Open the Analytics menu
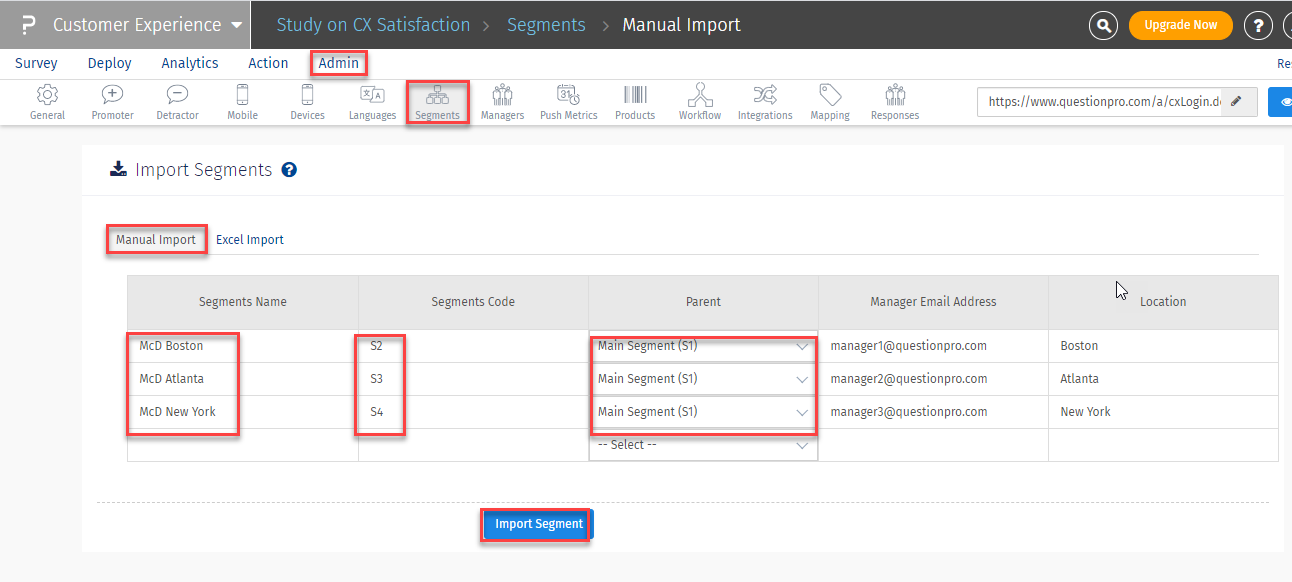This screenshot has width=1292, height=582. pyautogui.click(x=190, y=63)
